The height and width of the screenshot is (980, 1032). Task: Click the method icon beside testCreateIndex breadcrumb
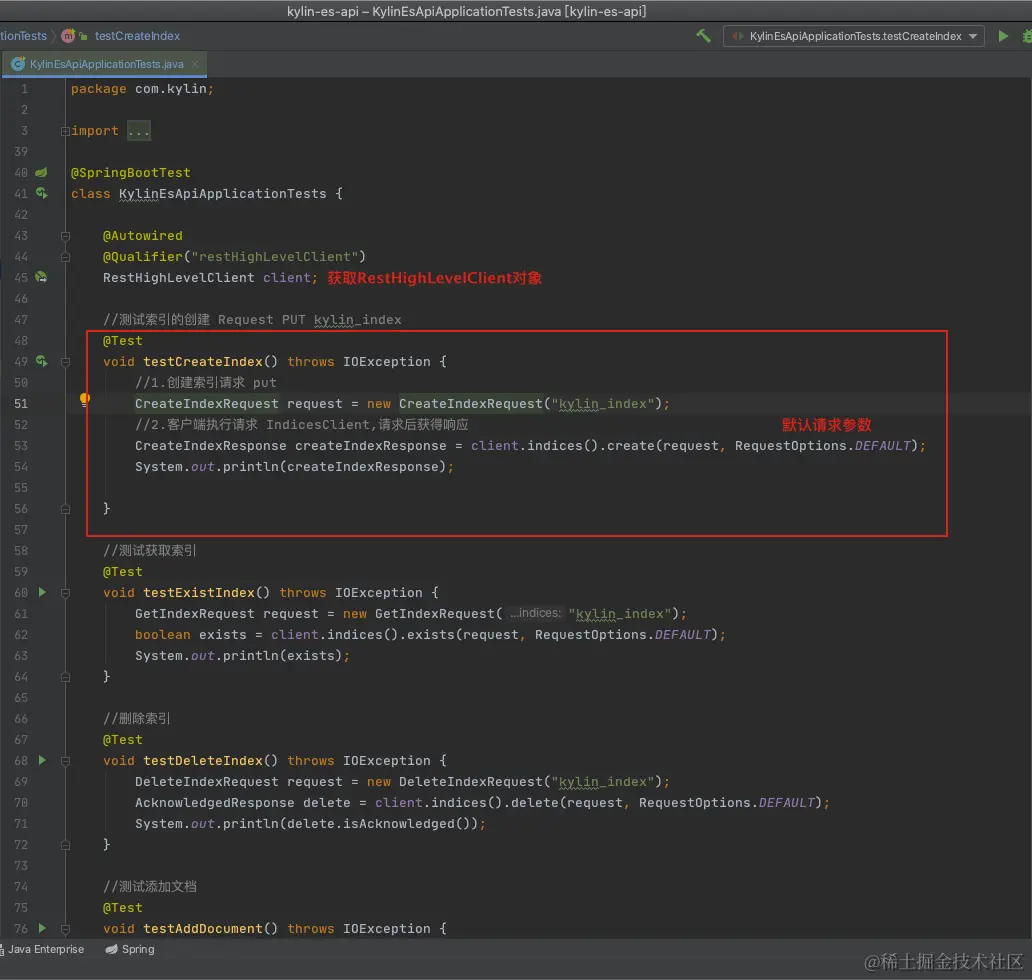point(68,36)
